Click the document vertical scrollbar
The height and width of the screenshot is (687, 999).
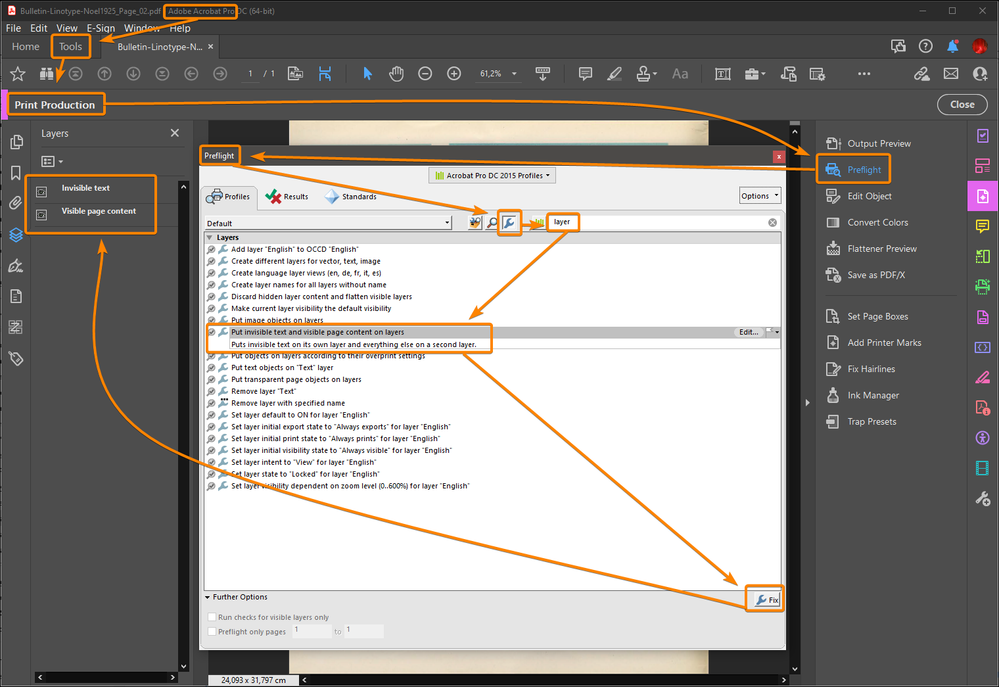[794, 398]
